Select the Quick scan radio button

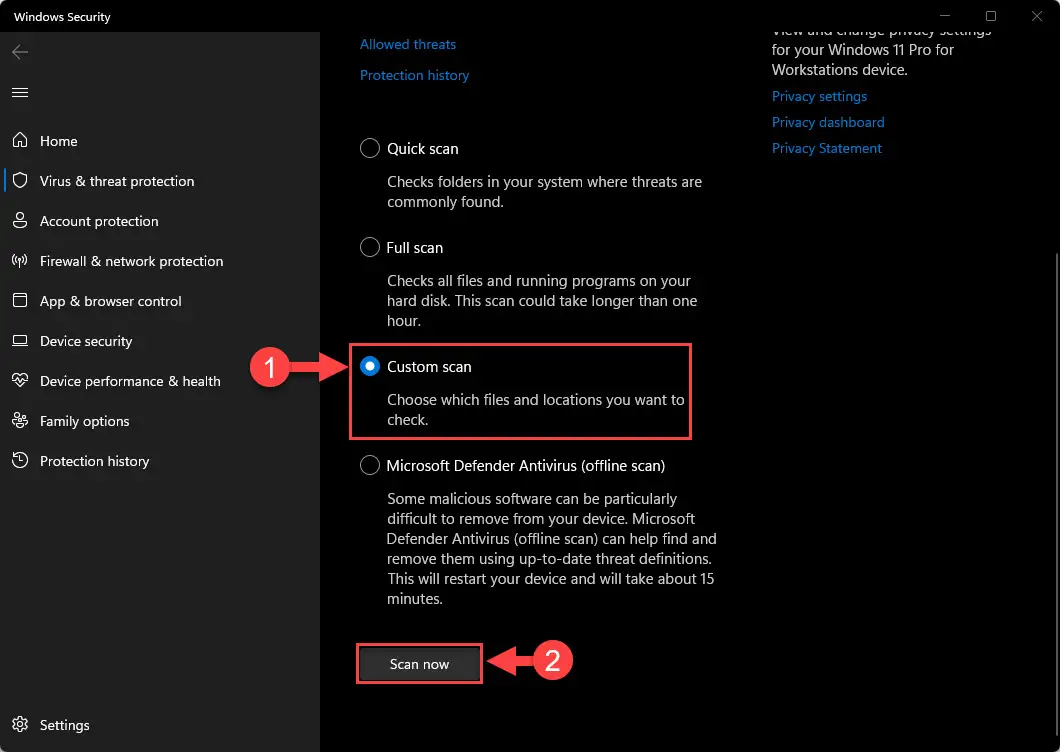[370, 148]
